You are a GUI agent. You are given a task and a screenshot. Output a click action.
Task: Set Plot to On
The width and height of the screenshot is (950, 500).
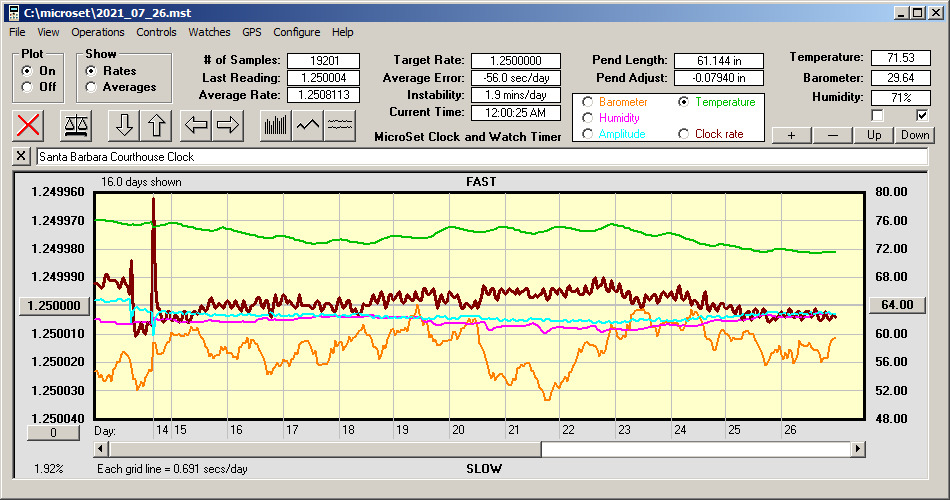pos(27,71)
